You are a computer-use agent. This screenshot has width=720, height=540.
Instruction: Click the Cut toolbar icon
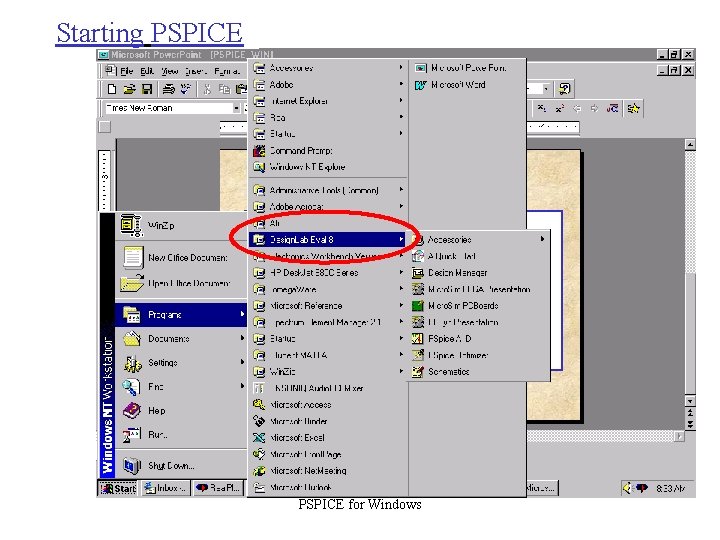(x=207, y=89)
